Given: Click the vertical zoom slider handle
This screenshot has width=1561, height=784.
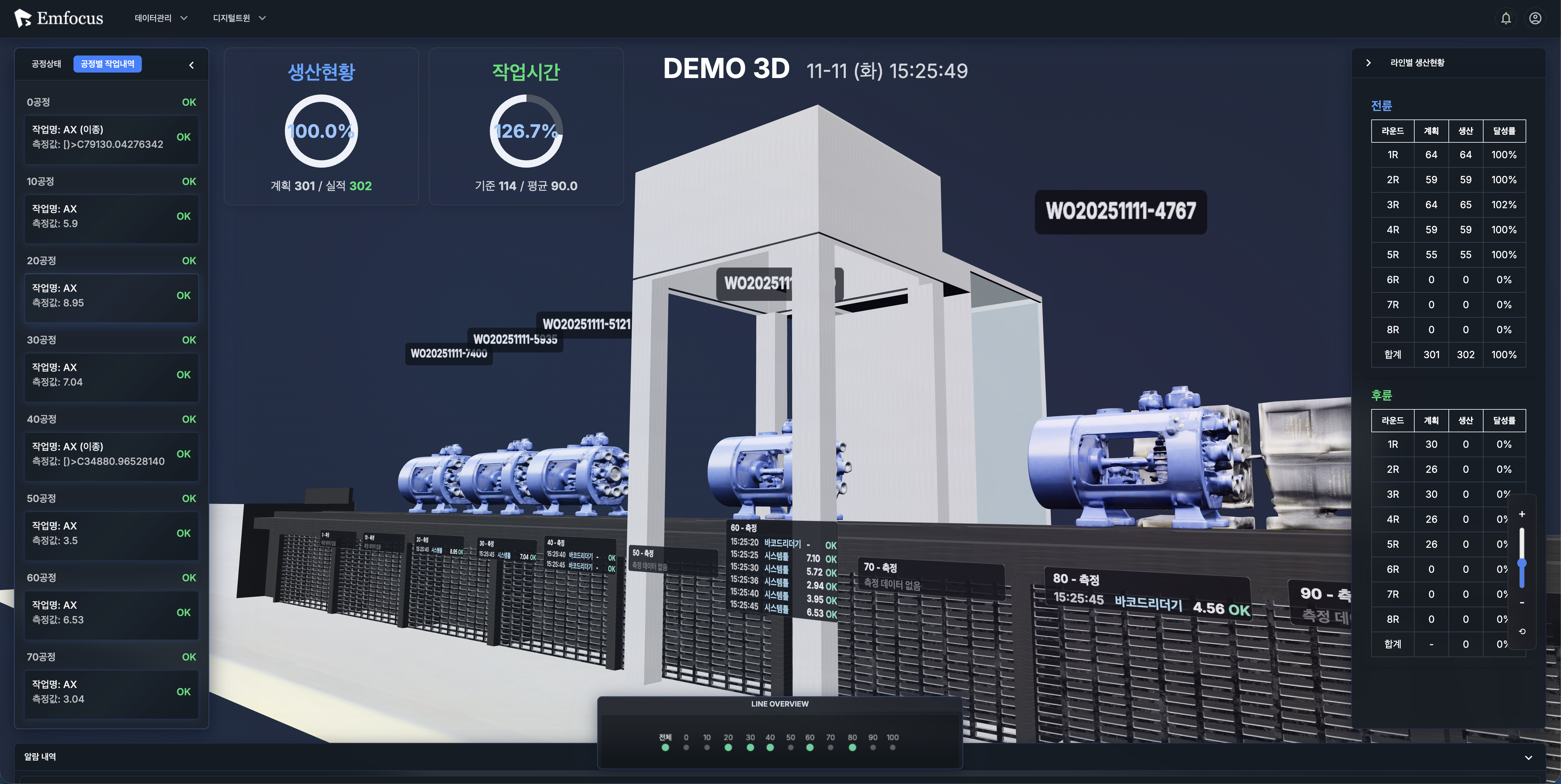Looking at the screenshot, I should 1522,563.
